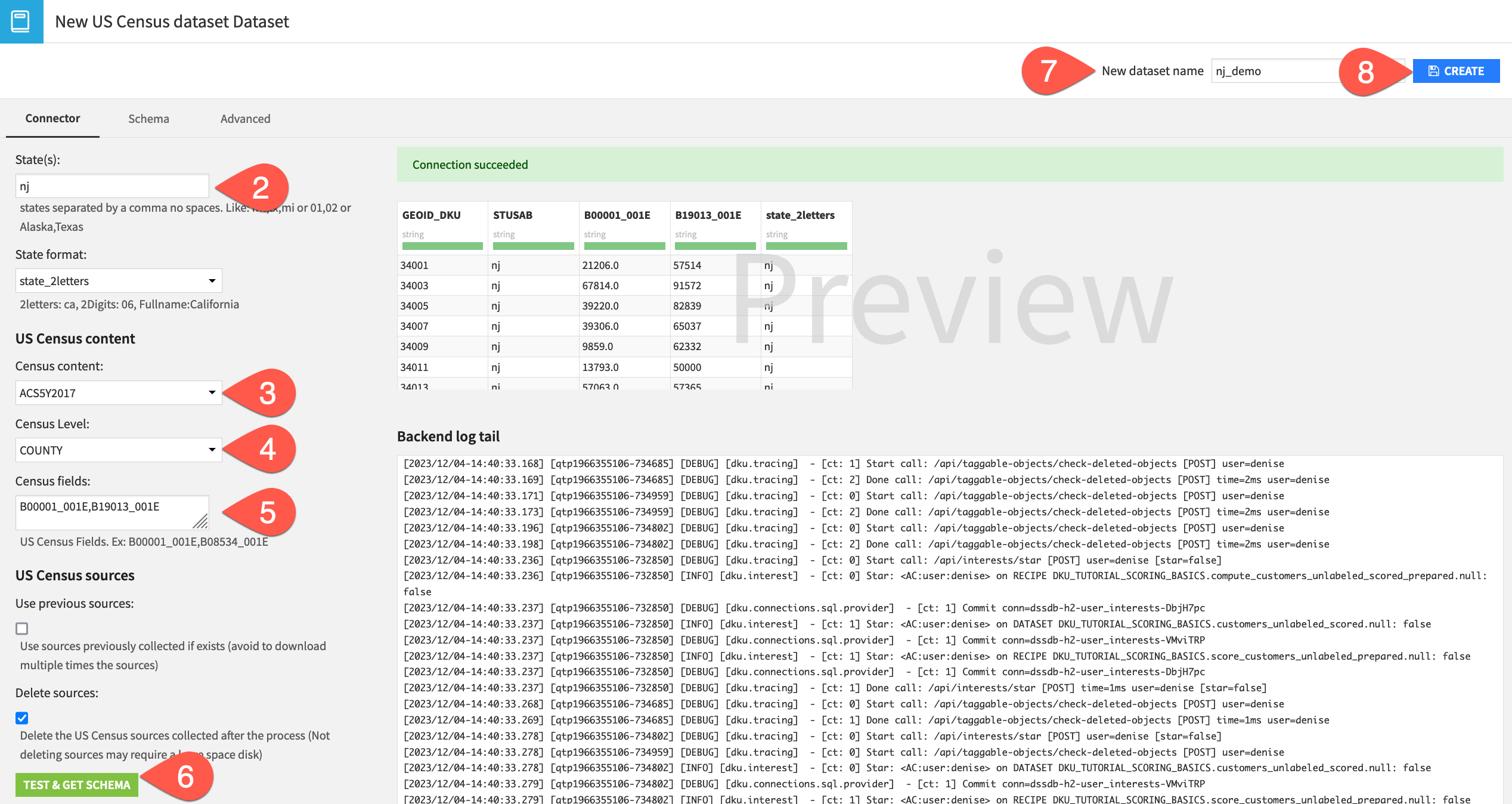This screenshot has height=804, width=1512.
Task: Click the green validity bar under B19013_001E
Action: tap(715, 246)
